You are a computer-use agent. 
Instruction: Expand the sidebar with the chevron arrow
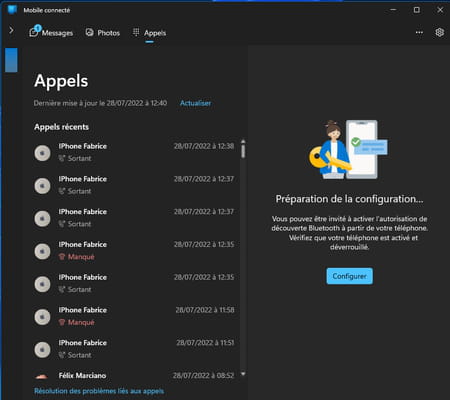pyautogui.click(x=11, y=30)
